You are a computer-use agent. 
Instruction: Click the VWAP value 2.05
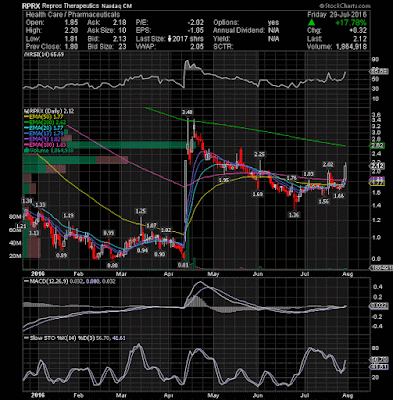tap(197, 47)
